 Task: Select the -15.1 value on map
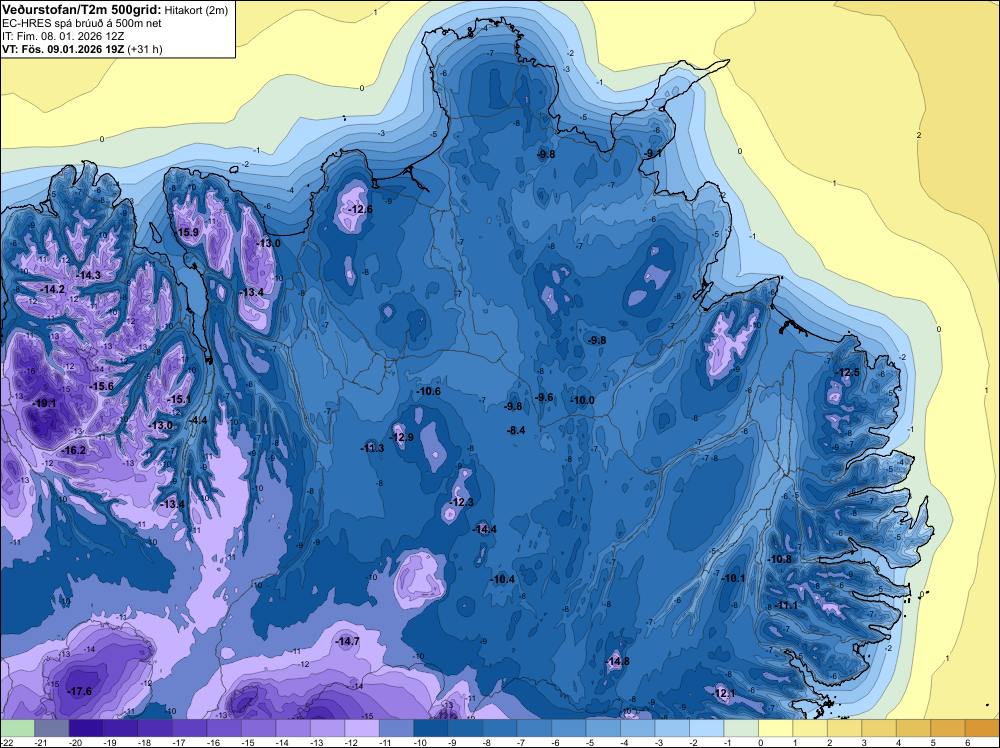tap(179, 399)
